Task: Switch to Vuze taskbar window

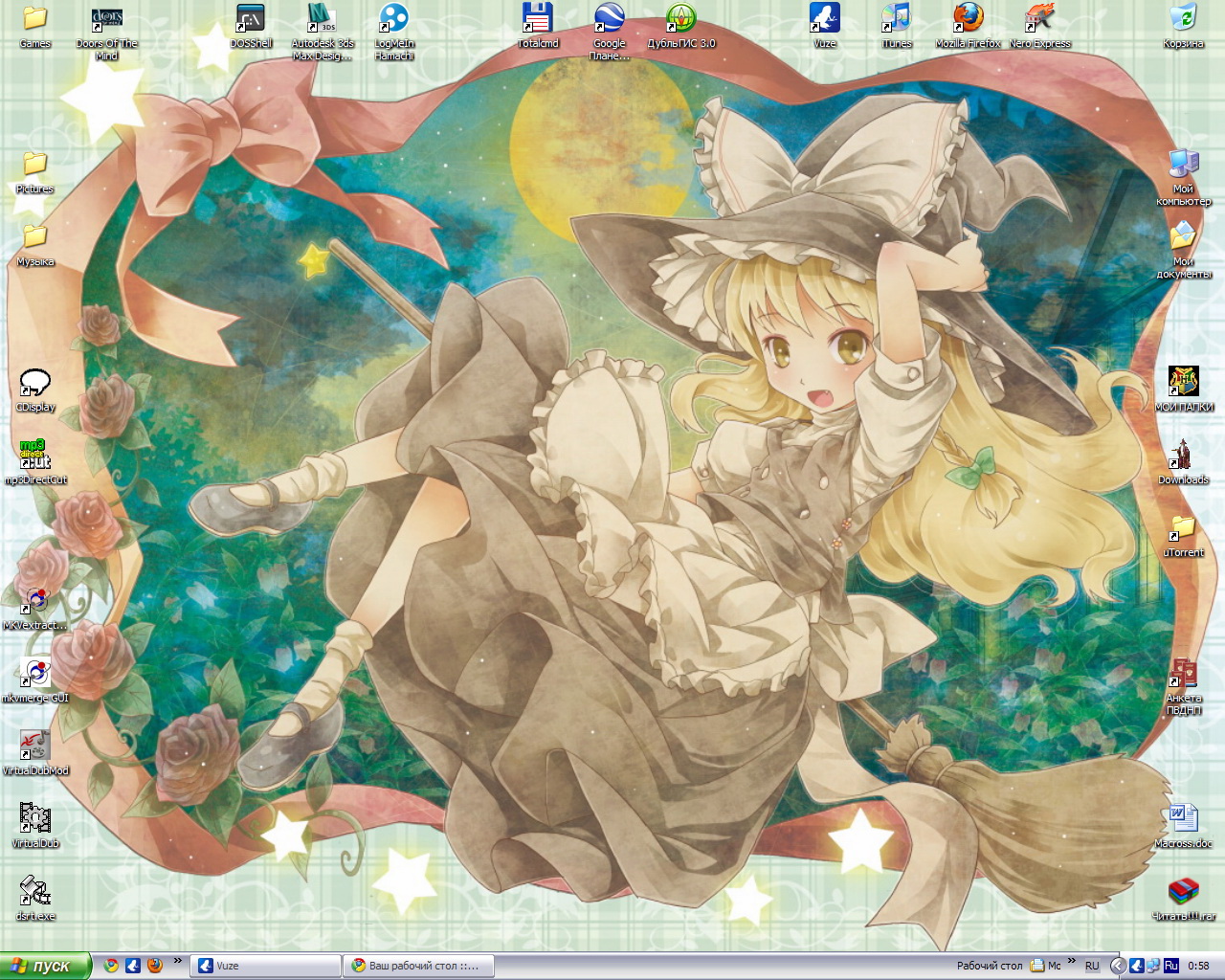Action: (x=266, y=966)
